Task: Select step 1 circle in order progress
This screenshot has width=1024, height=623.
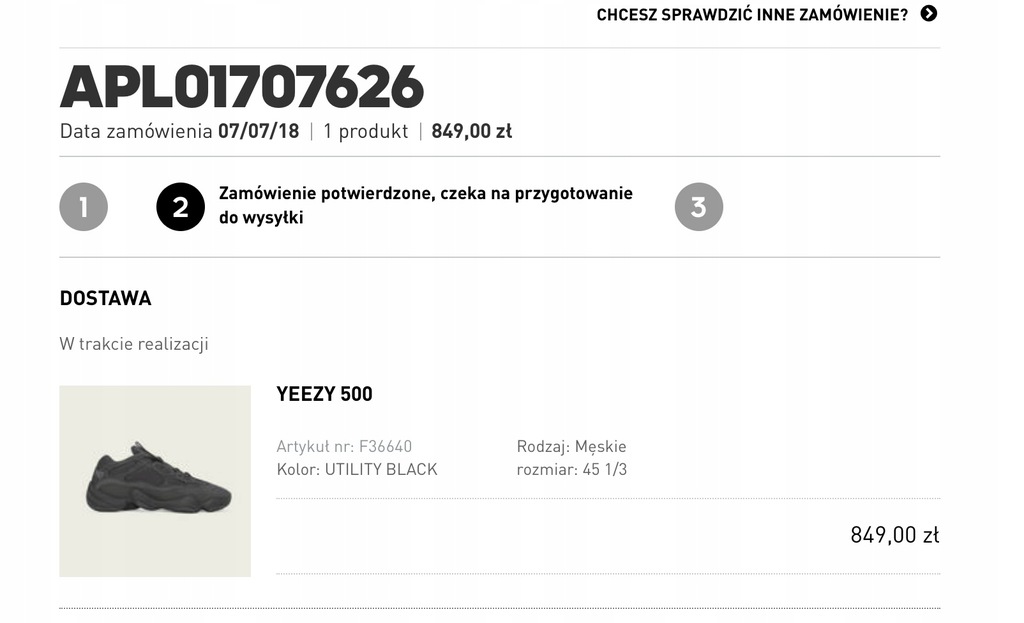Action: tap(83, 207)
